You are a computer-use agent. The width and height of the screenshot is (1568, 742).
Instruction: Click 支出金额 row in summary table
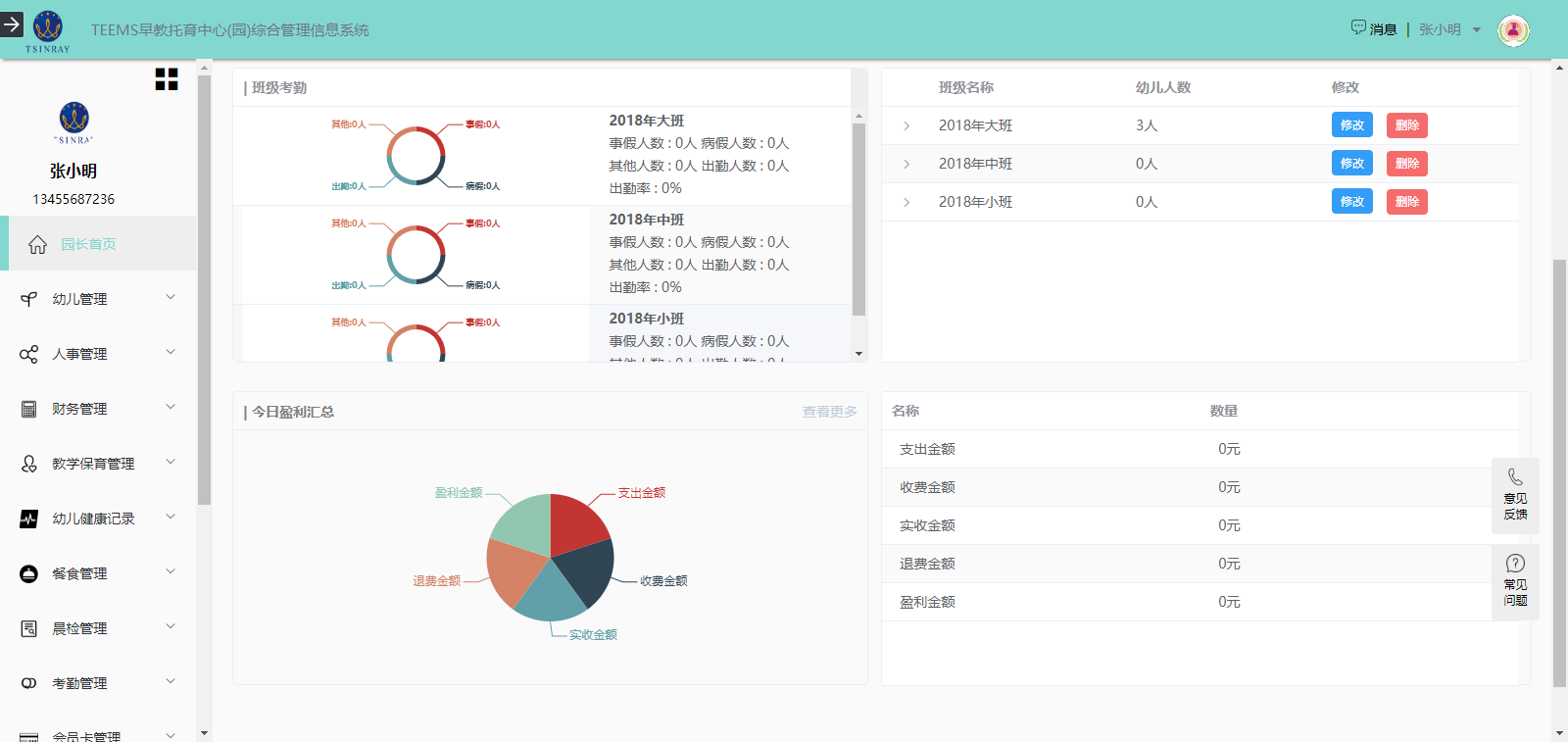coord(1200,449)
